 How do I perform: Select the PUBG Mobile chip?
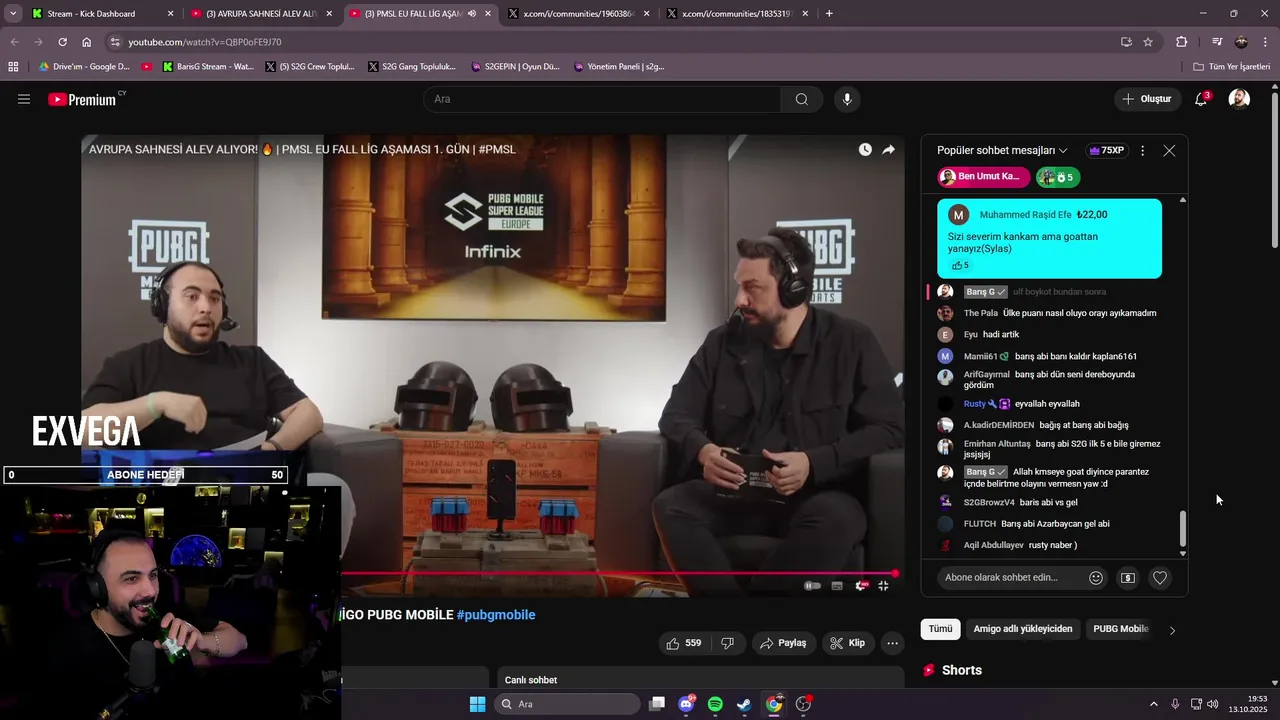pyautogui.click(x=1120, y=629)
